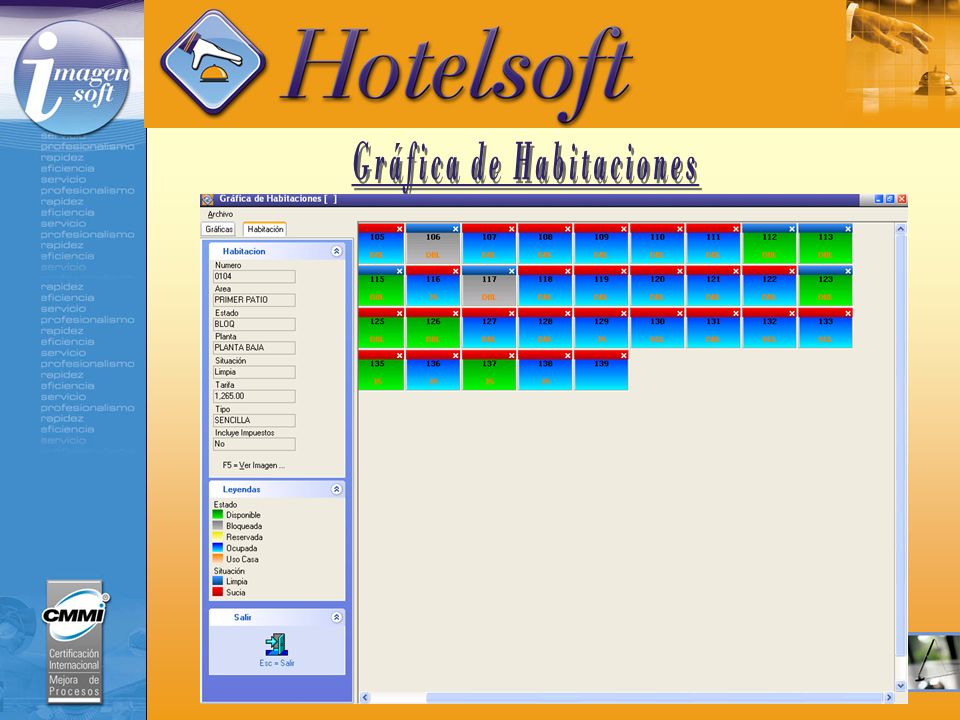Click the X icon on room 121's header
This screenshot has height=720, width=960.
pos(736,271)
